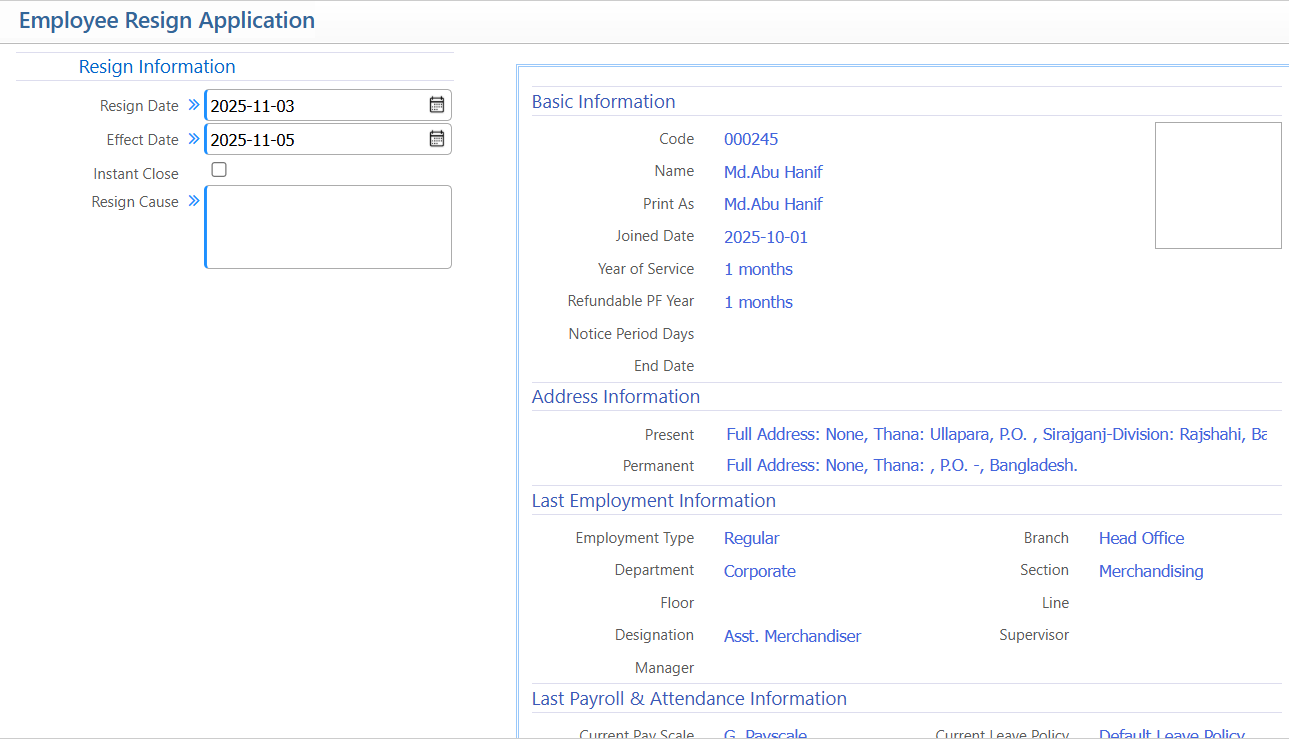Click the Regular employment type value
This screenshot has height=739, width=1289.
751,538
